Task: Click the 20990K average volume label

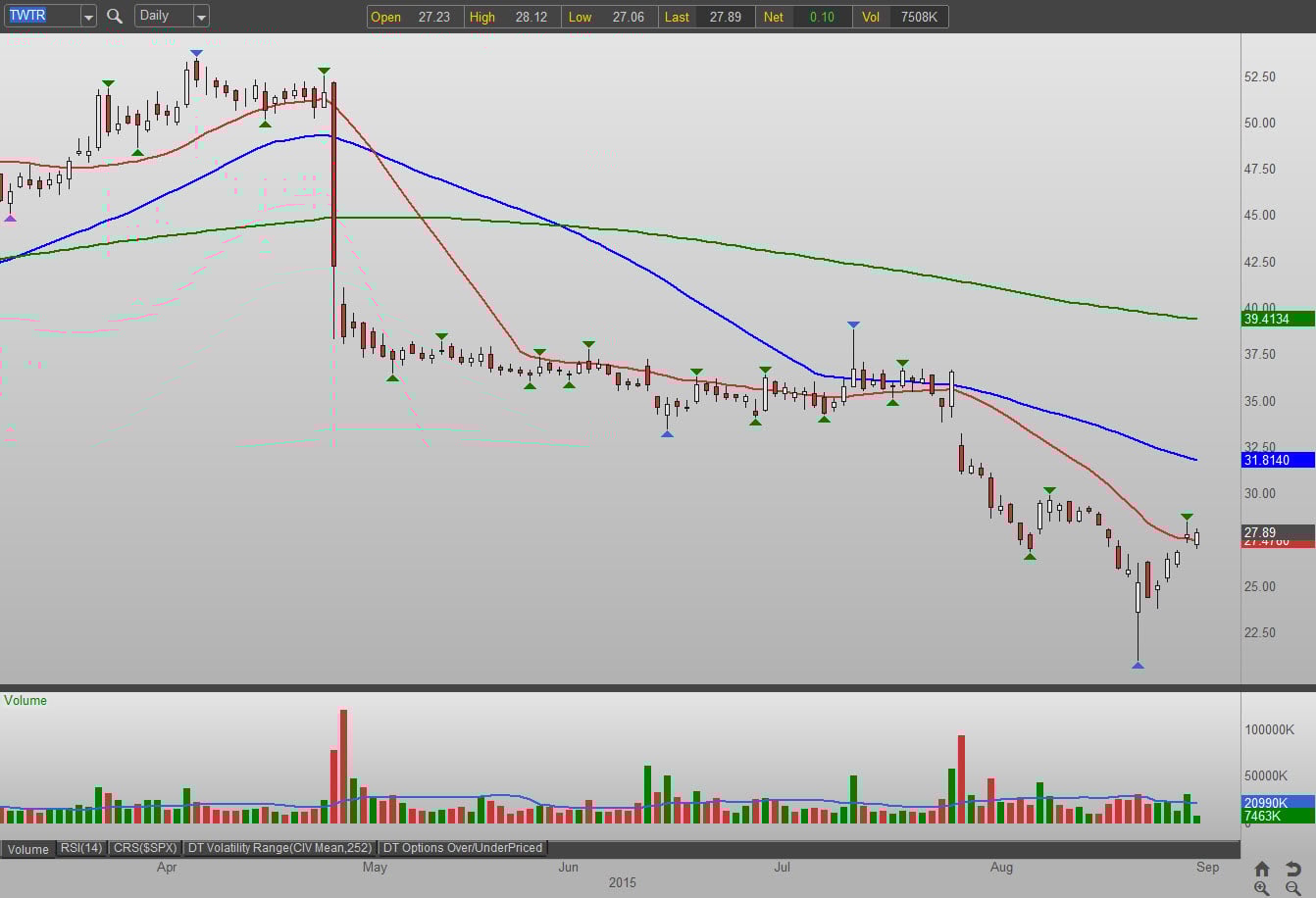Action: point(1278,802)
